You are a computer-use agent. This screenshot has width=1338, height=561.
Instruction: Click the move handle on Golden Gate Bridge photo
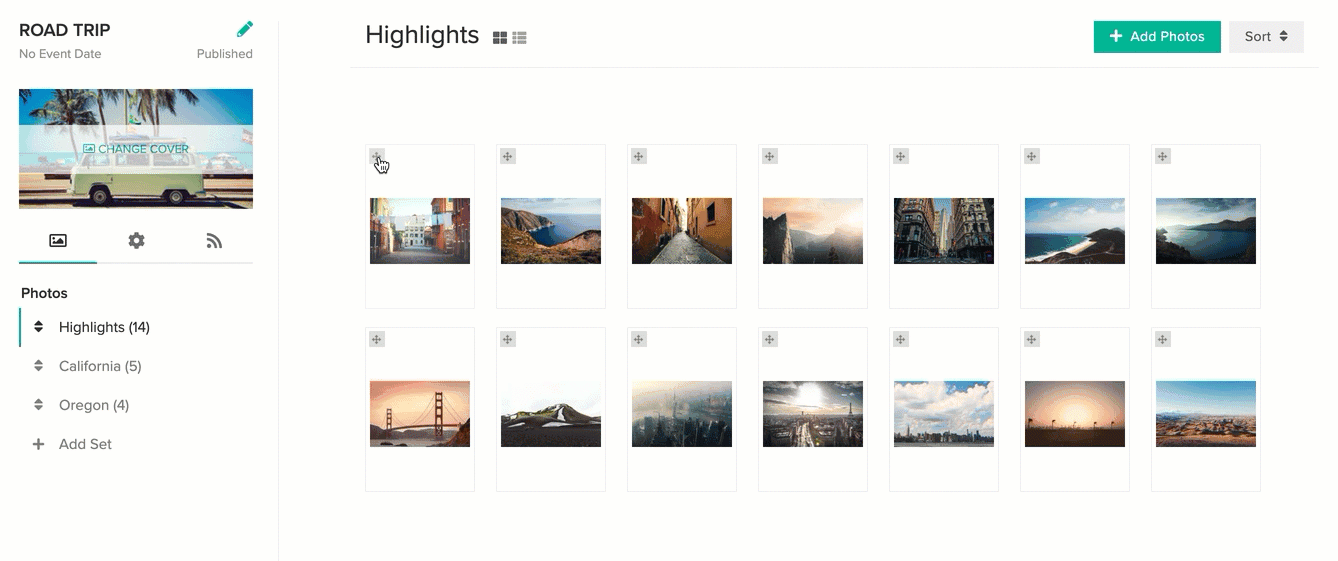click(377, 340)
